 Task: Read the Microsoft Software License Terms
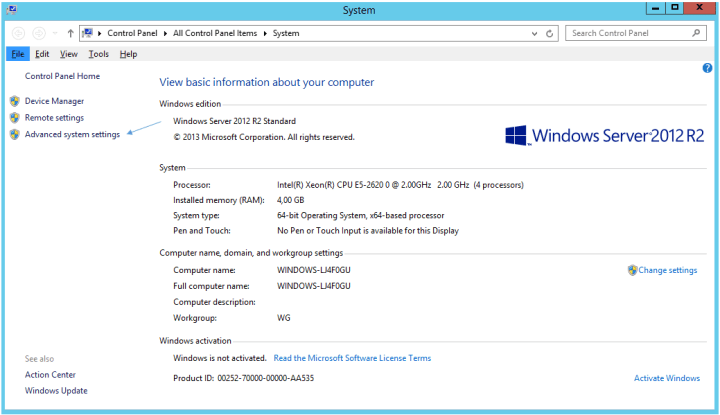[x=352, y=358]
